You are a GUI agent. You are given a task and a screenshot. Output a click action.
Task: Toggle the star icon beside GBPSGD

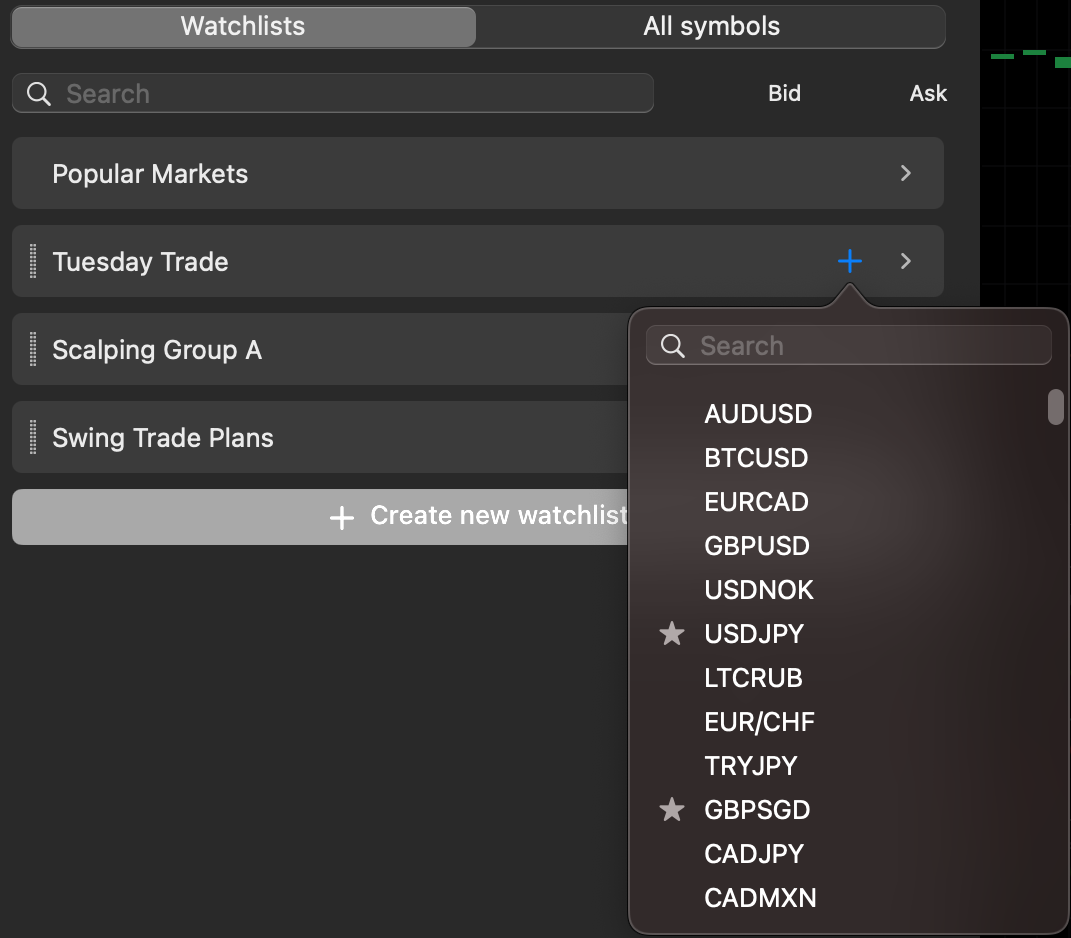tap(672, 810)
